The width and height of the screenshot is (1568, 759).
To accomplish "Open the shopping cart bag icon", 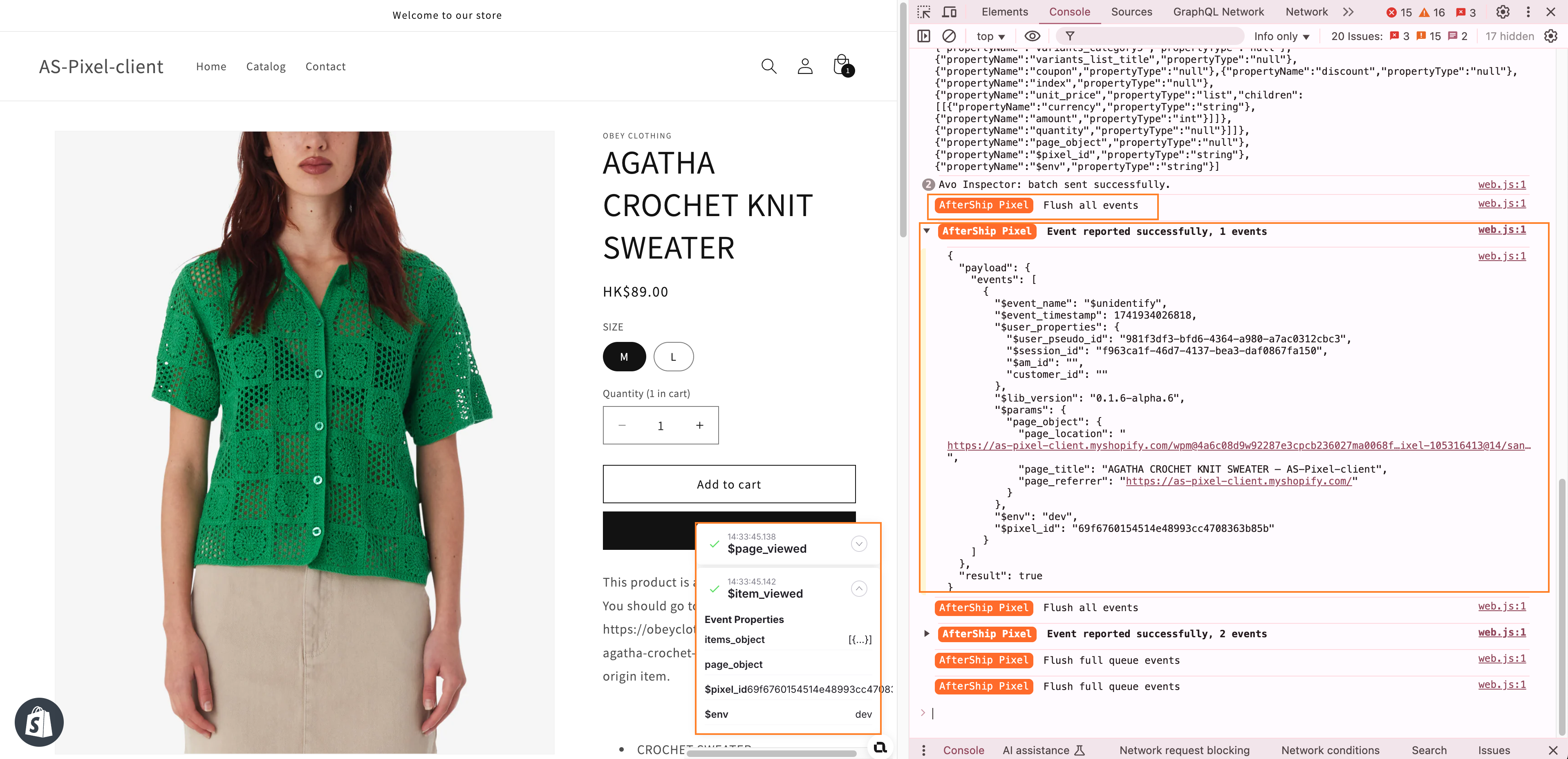I will (x=842, y=65).
